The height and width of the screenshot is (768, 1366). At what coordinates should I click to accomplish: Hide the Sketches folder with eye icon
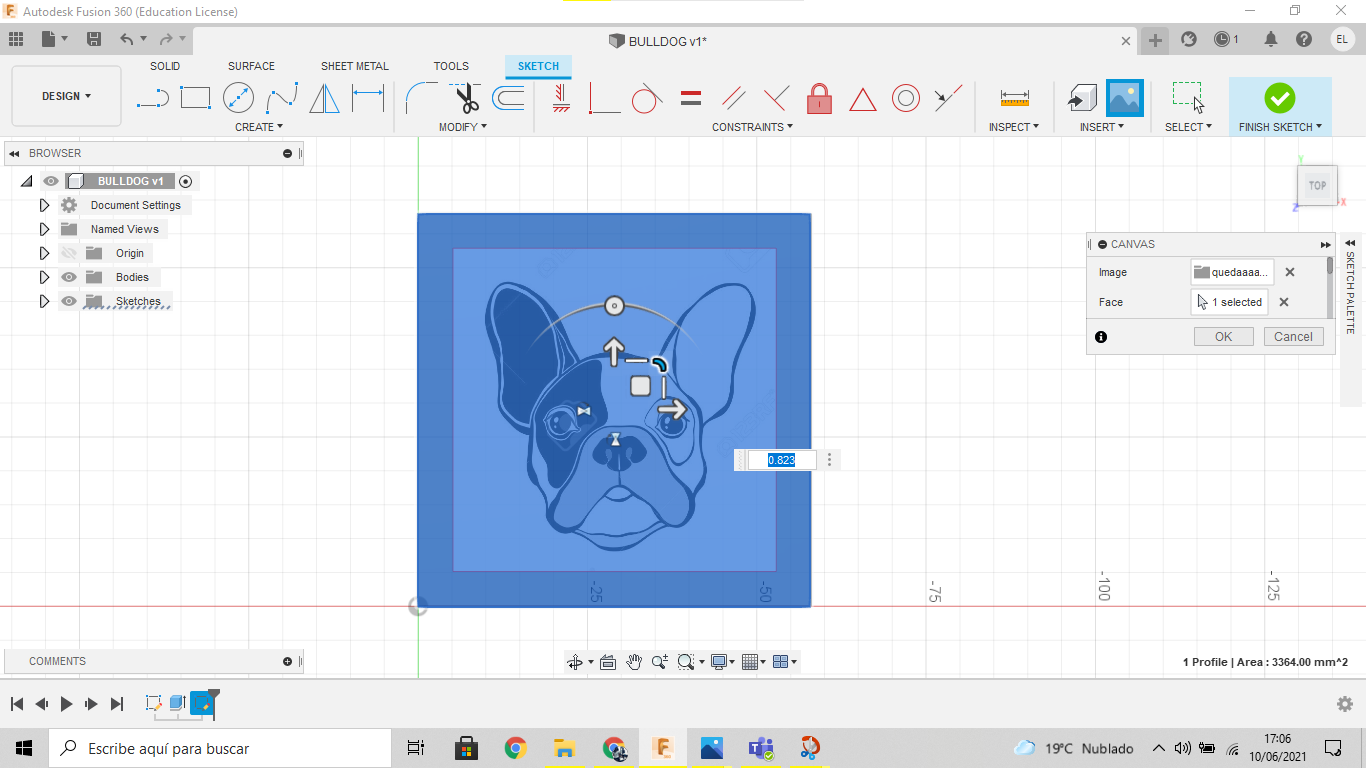click(x=69, y=301)
